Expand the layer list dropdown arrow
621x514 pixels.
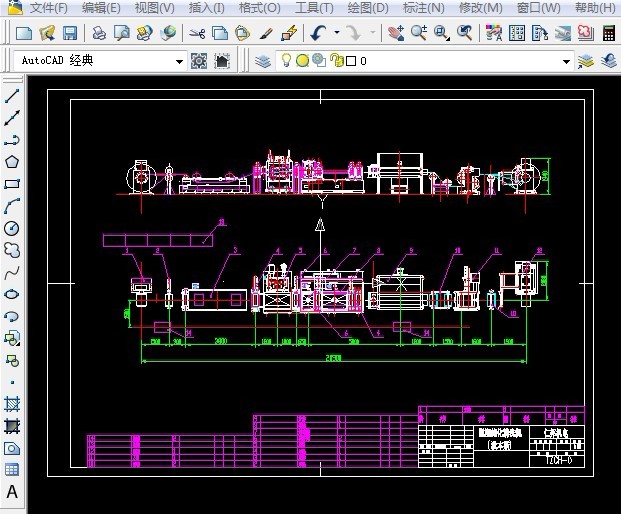[566, 61]
